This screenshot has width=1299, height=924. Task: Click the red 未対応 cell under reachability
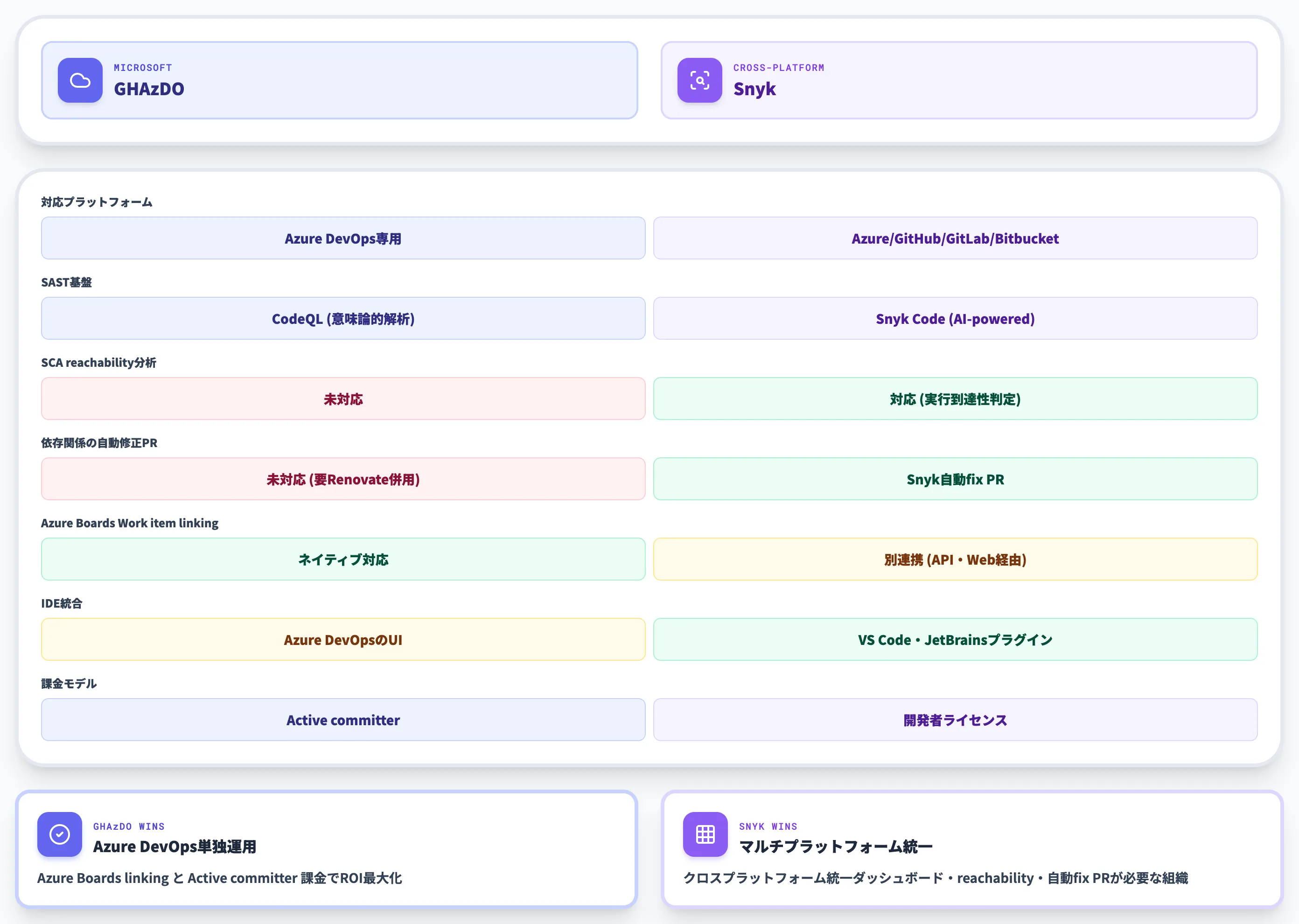[343, 399]
